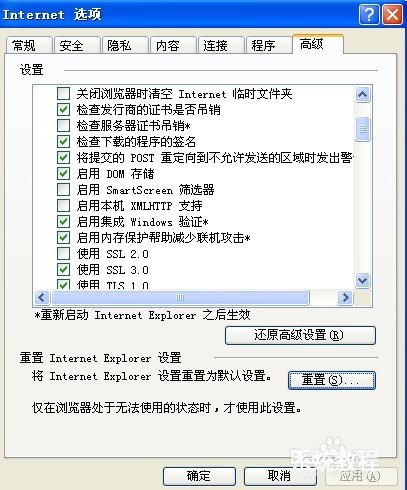407x490 pixels.
Task: Click the horizontal scroll right arrow
Action: tap(345, 297)
